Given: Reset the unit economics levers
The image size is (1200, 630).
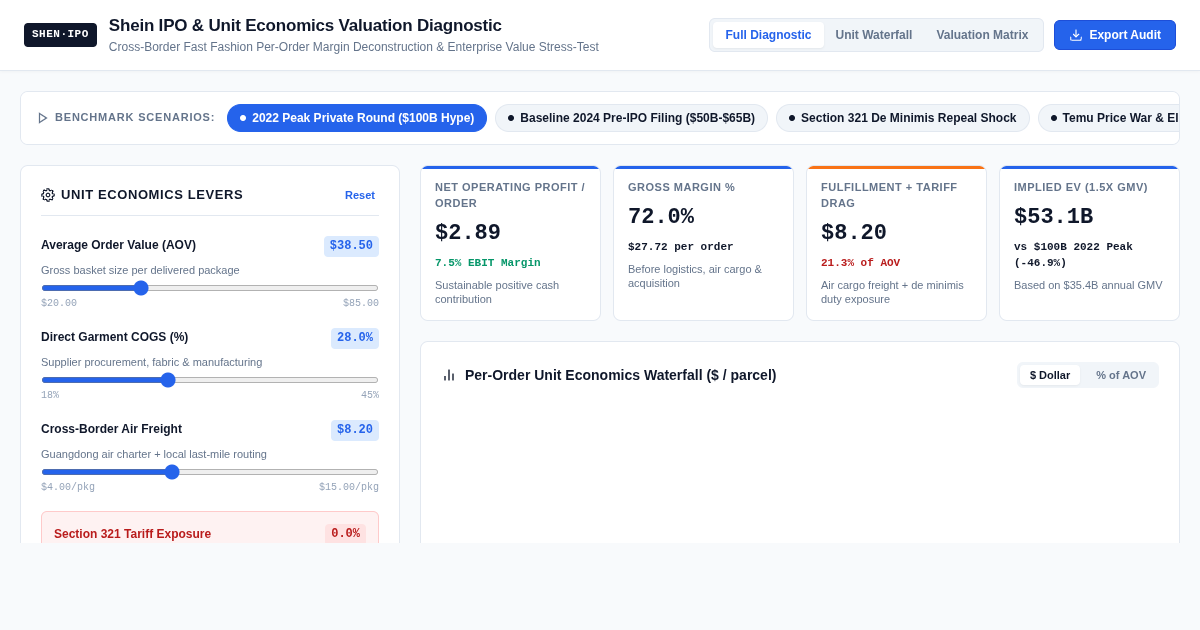Looking at the screenshot, I should [360, 195].
